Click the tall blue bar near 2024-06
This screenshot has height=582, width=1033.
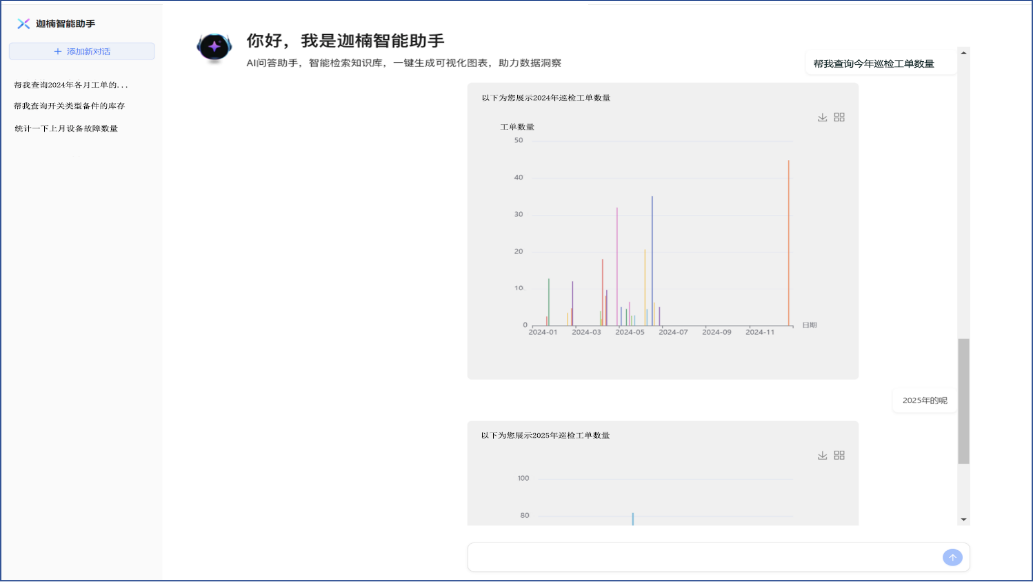(652, 260)
